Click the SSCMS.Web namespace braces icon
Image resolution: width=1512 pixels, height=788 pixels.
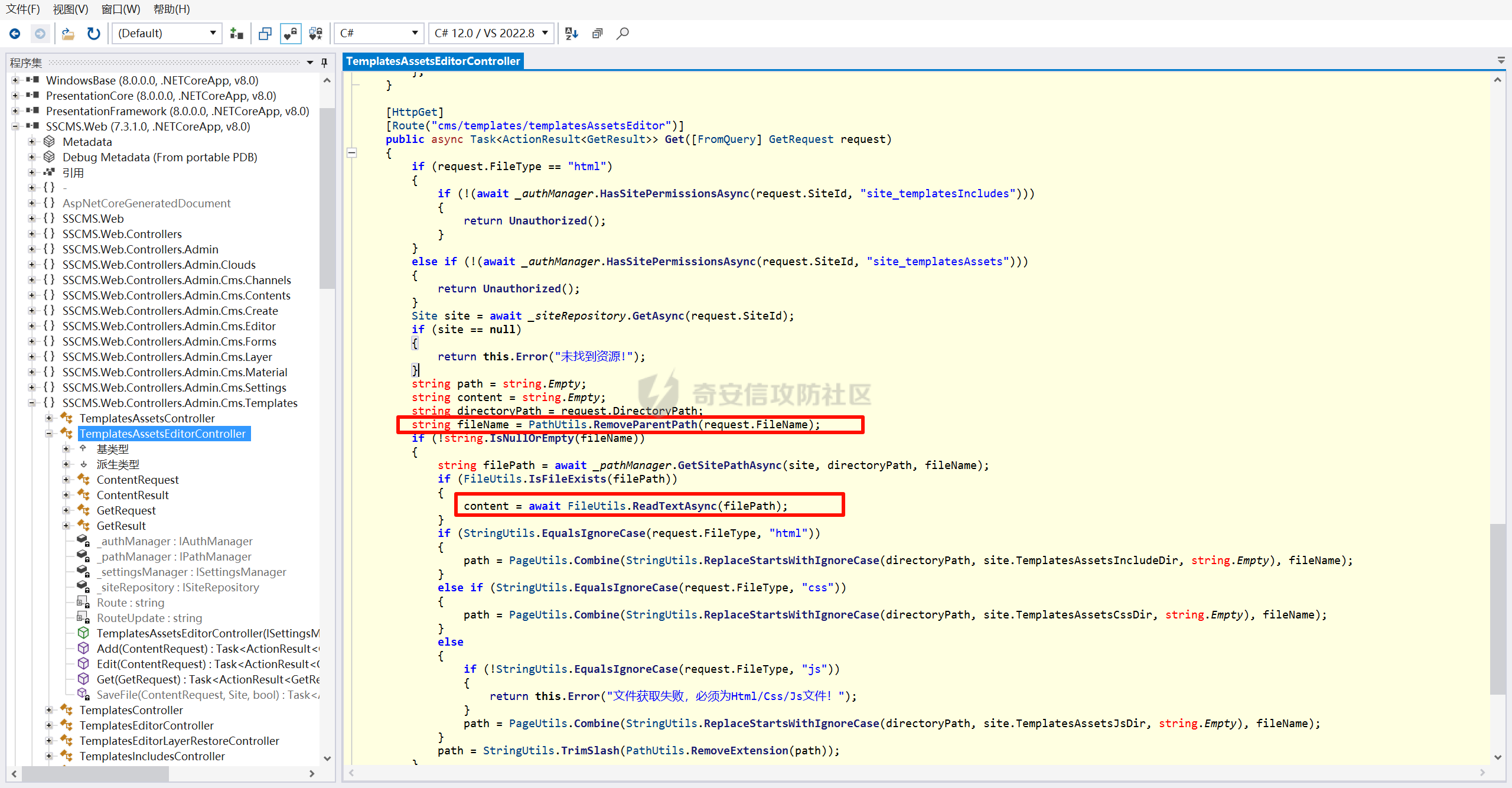[x=50, y=218]
